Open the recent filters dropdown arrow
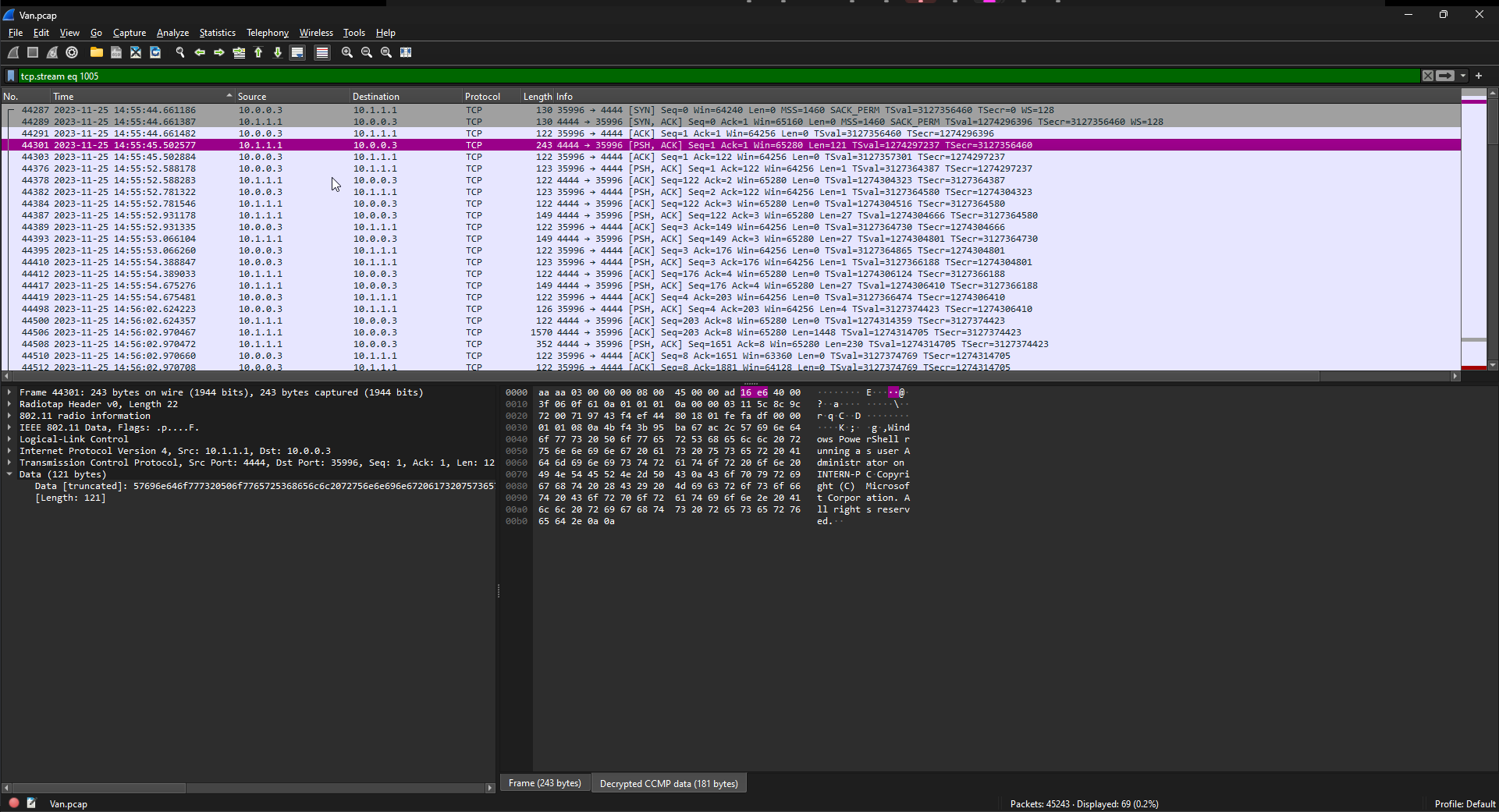This screenshot has height=812, width=1499. click(x=1463, y=76)
